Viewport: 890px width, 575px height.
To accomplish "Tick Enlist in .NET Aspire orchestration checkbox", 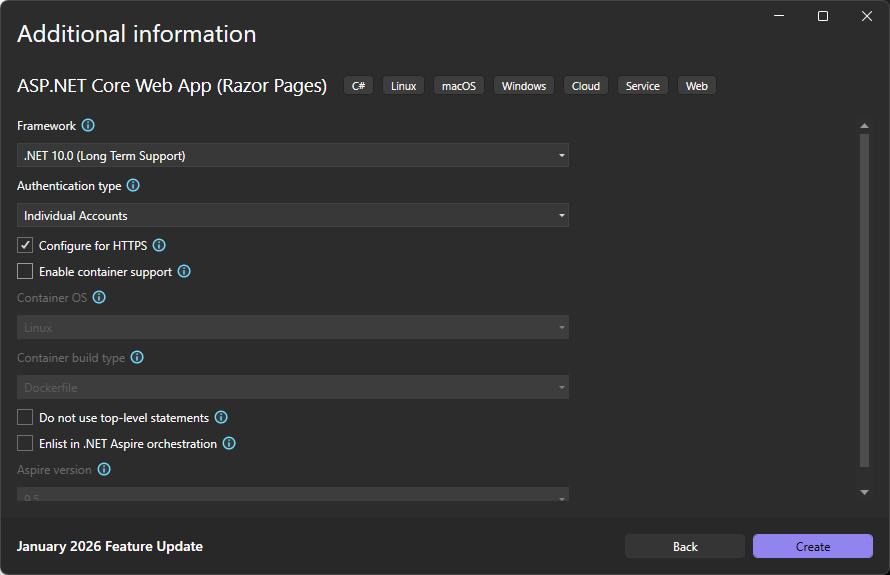I will (x=25, y=443).
